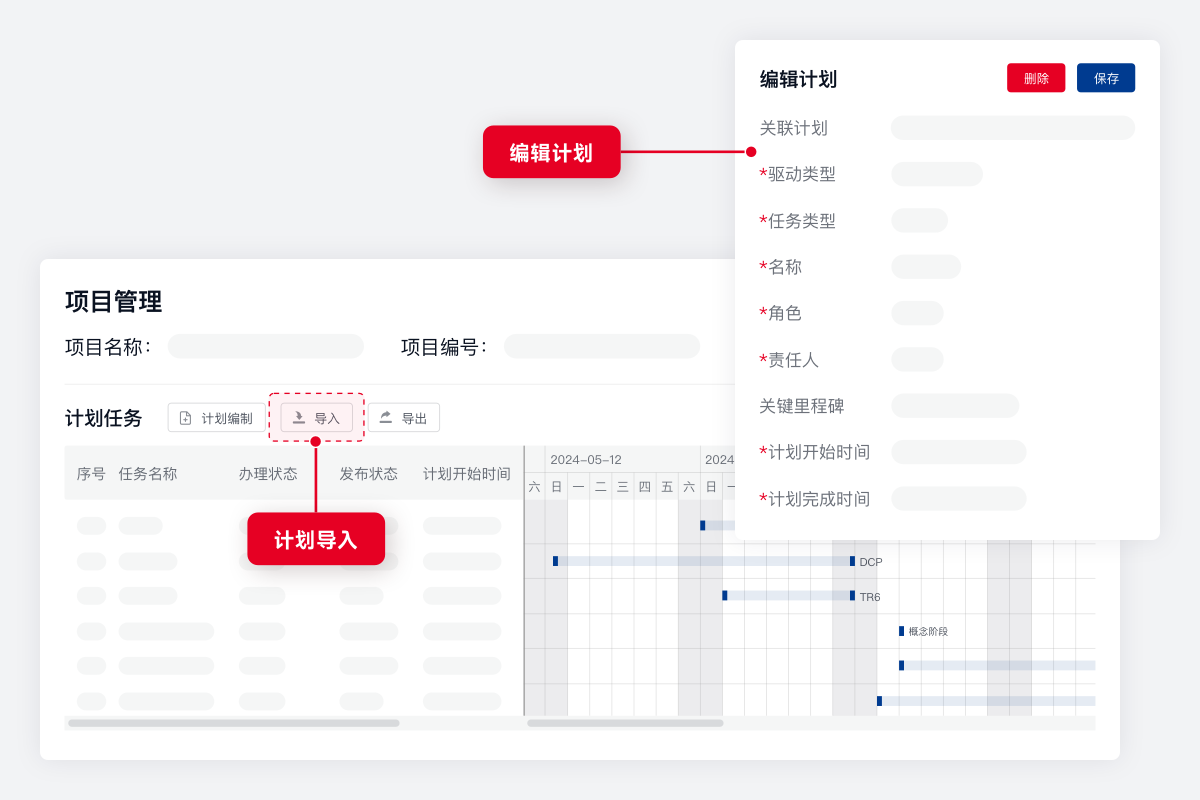Viewport: 1200px width, 800px height.
Task: Click the 序号 column header
Action: [x=91, y=474]
